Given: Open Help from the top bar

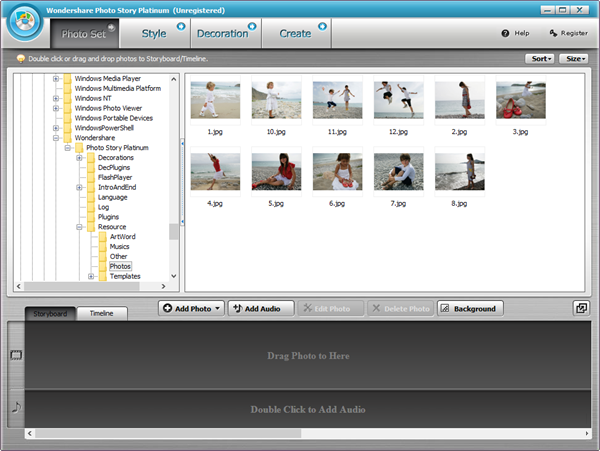Looking at the screenshot, I should click(x=515, y=33).
